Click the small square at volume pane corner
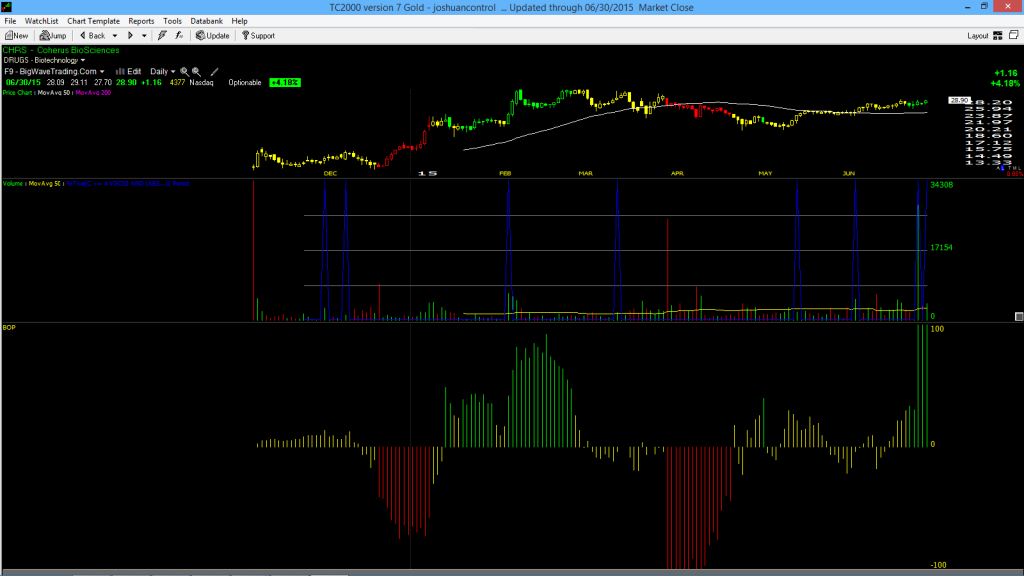 pos(1019,317)
